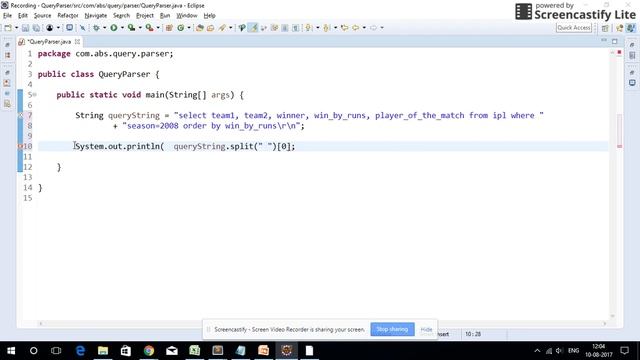Close the QueryParser.java tab
640x360 pixels.
pos(77,42)
